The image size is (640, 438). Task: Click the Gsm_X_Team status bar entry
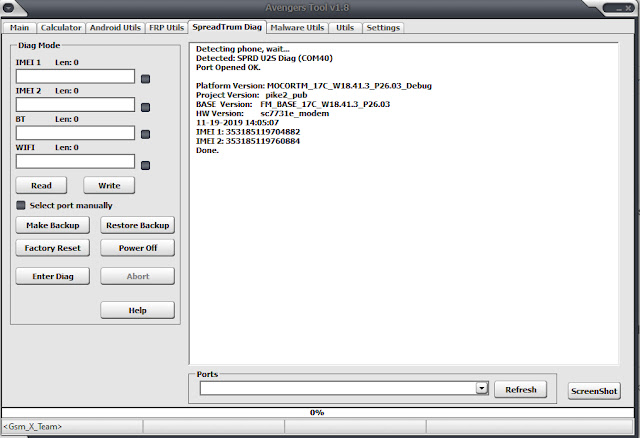[33, 427]
